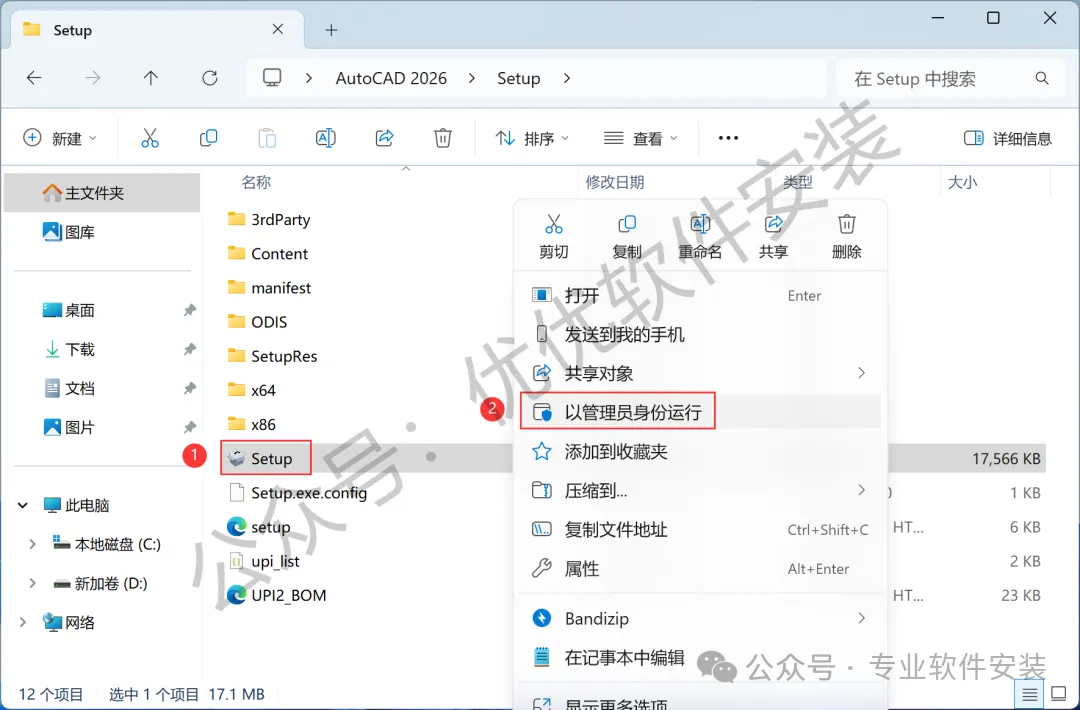
Task: Click Delete (删除) in the context menu
Action: pyautogui.click(x=847, y=236)
